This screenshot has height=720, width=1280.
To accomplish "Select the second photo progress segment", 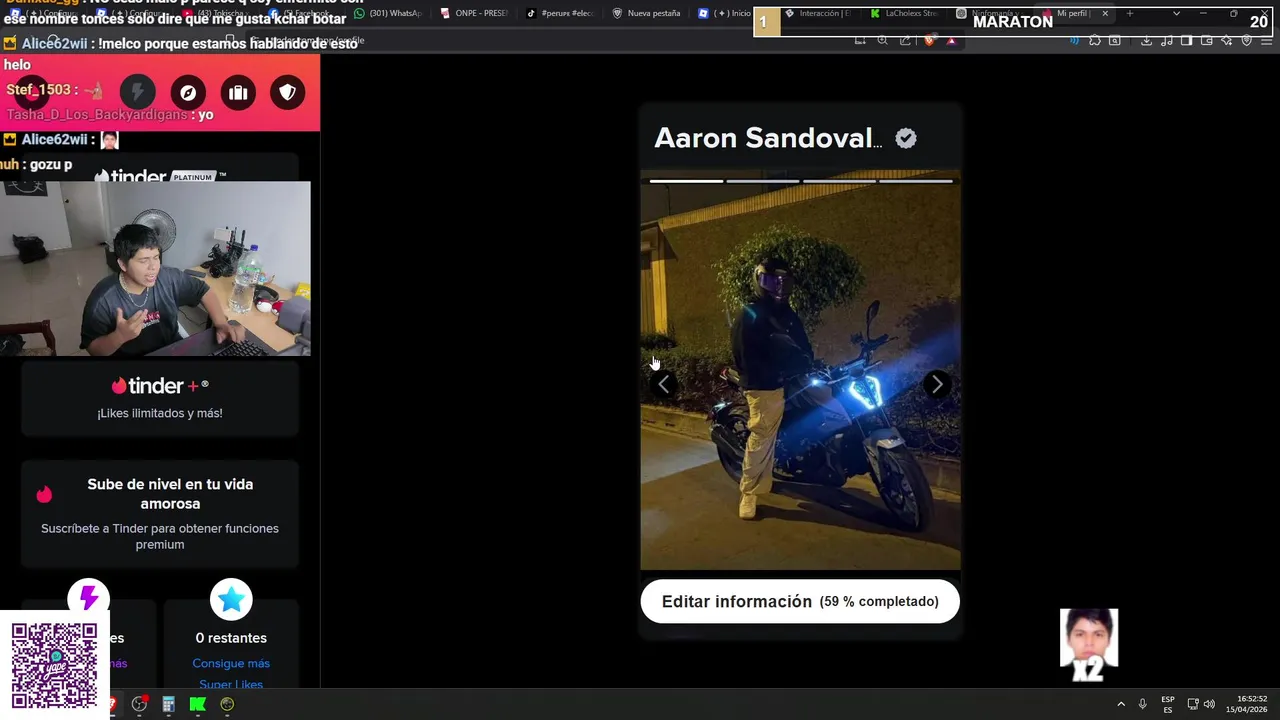I will (x=763, y=181).
